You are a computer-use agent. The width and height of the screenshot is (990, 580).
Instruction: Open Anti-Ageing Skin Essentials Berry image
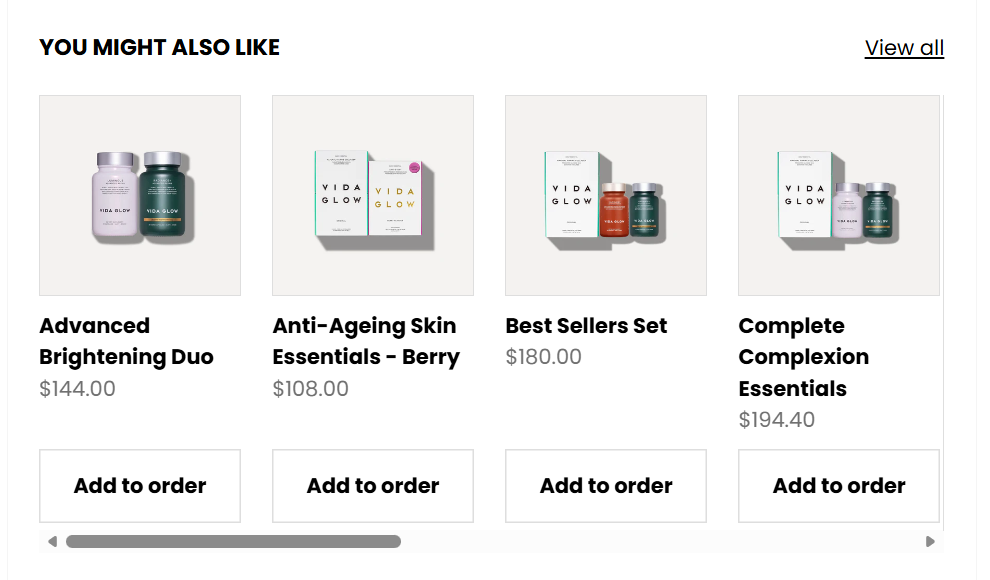point(373,195)
